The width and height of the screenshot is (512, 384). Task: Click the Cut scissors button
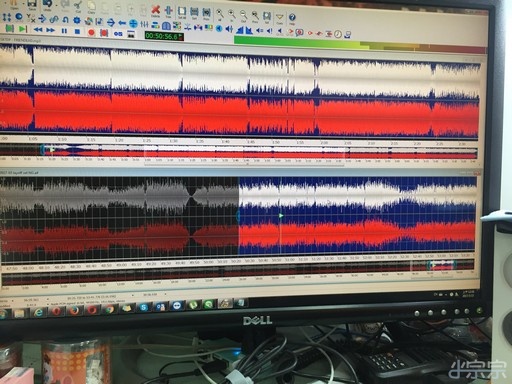[x=78, y=6]
